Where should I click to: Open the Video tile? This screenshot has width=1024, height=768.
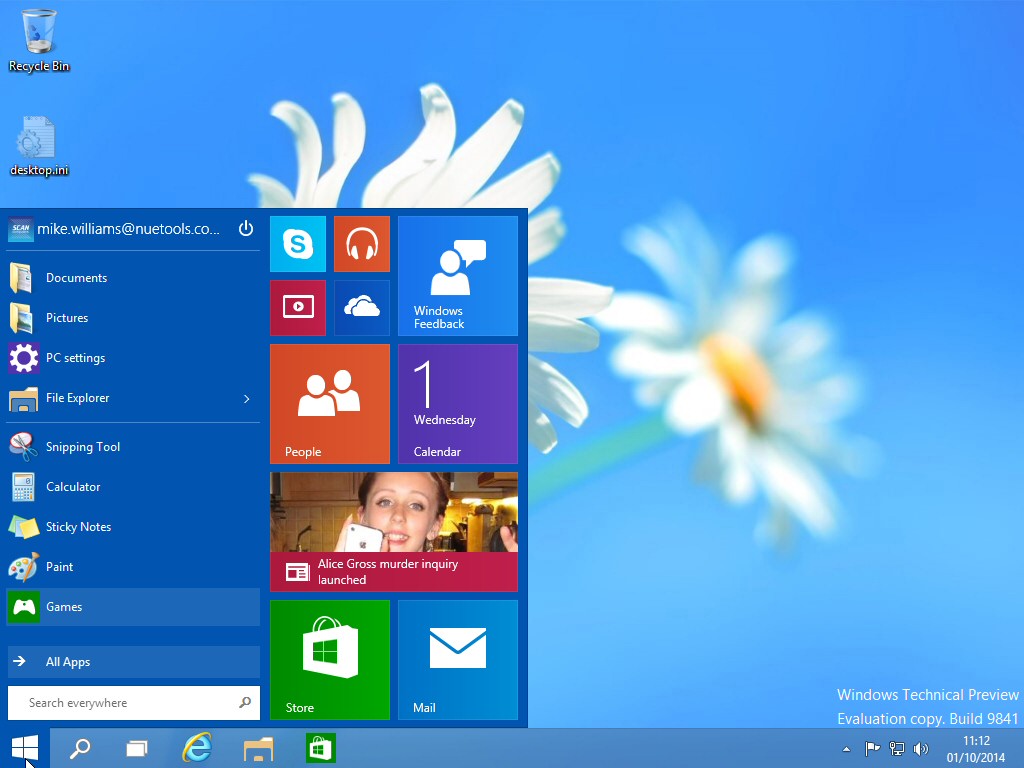pos(298,308)
